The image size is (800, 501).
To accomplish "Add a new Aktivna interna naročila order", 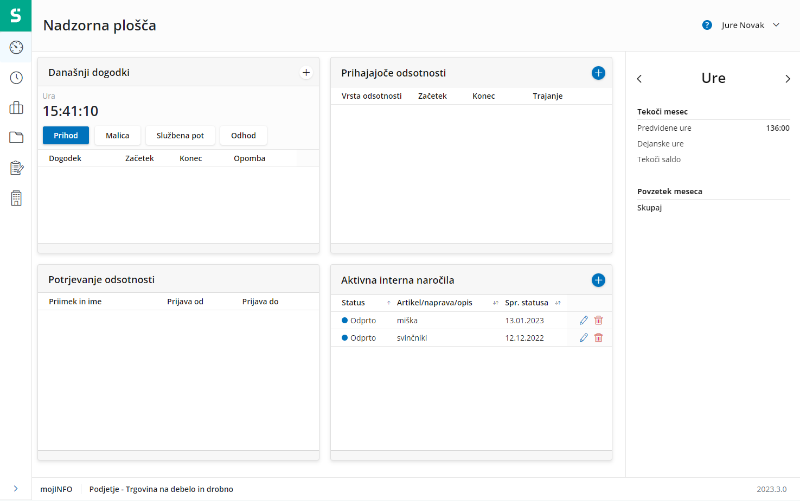I will 598,281.
